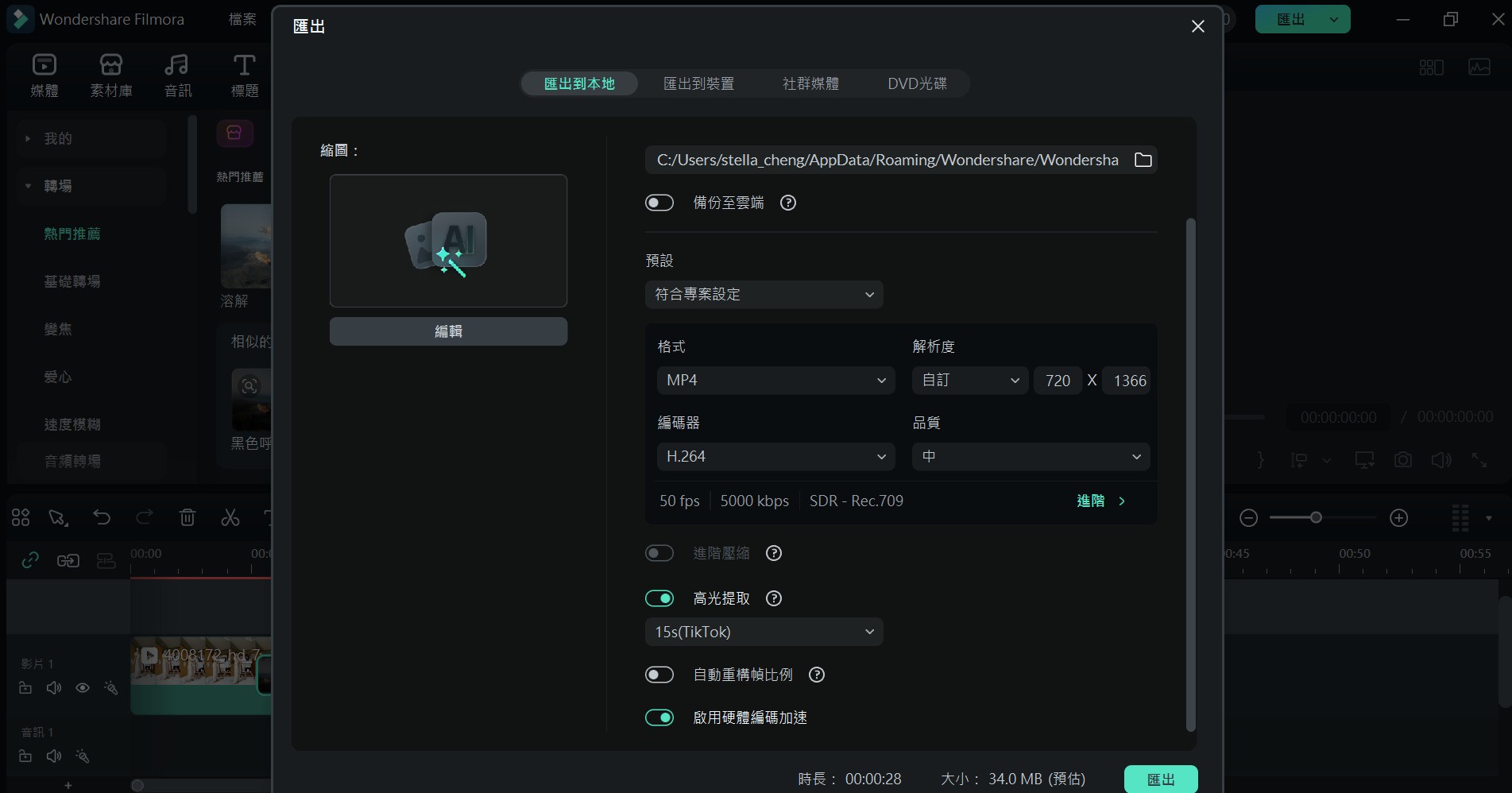
Task: Select the Scissors split tool
Action: point(230,517)
